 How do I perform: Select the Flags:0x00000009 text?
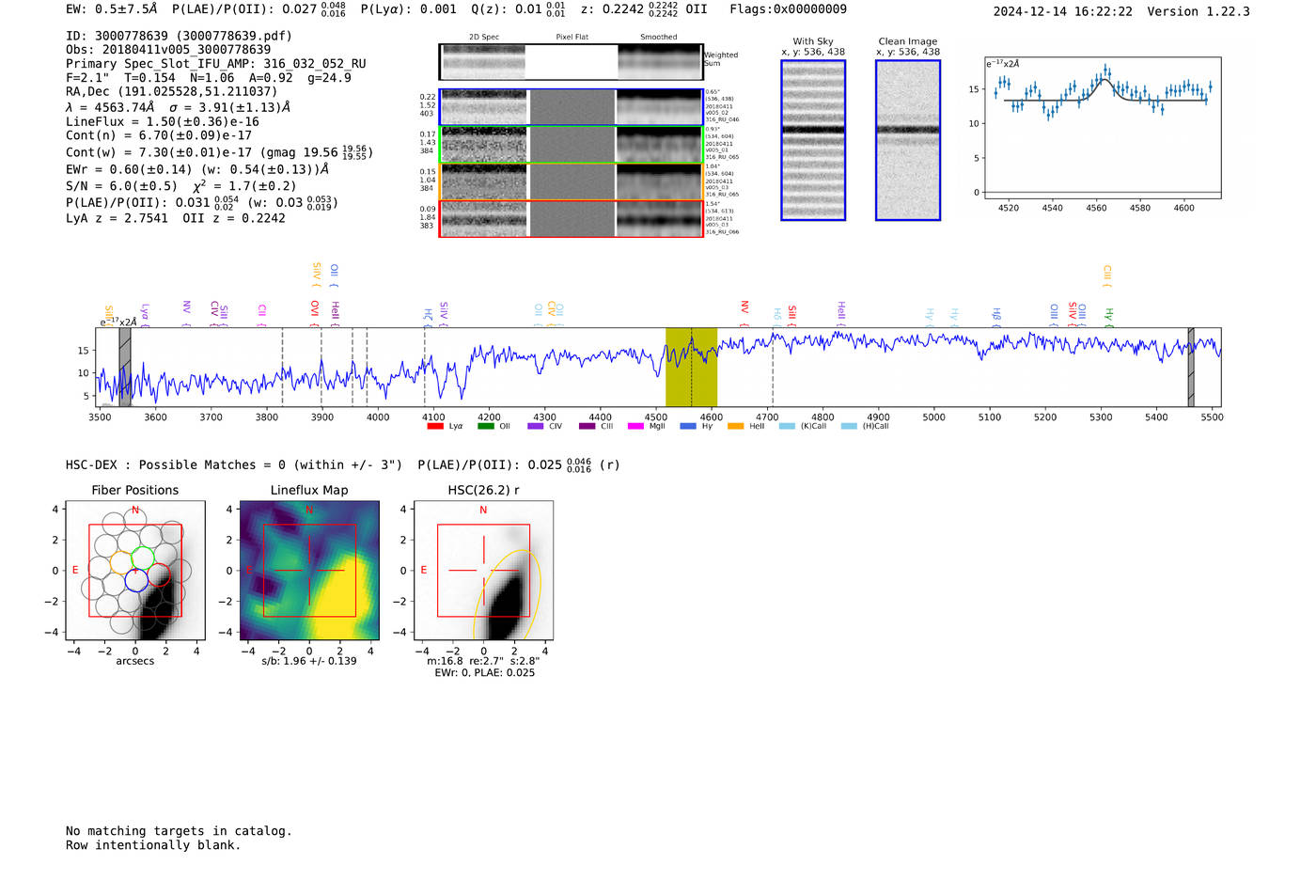pyautogui.click(x=788, y=9)
